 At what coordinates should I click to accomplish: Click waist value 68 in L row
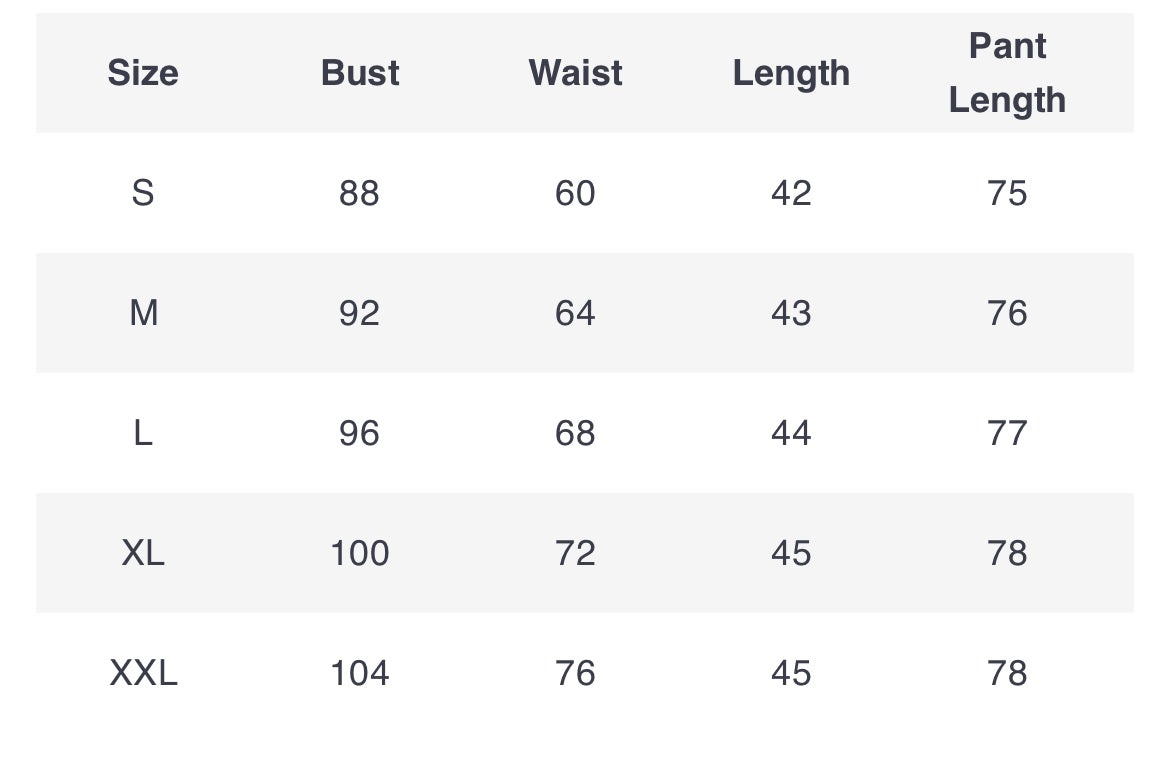pos(575,433)
